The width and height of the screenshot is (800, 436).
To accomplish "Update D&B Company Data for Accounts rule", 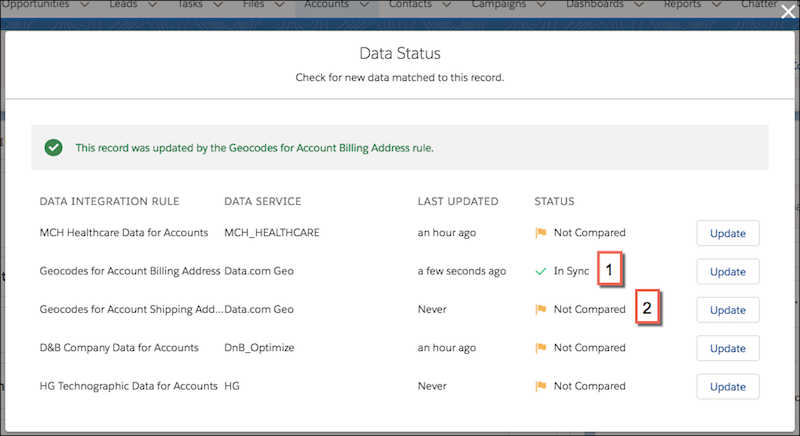I will (x=728, y=348).
